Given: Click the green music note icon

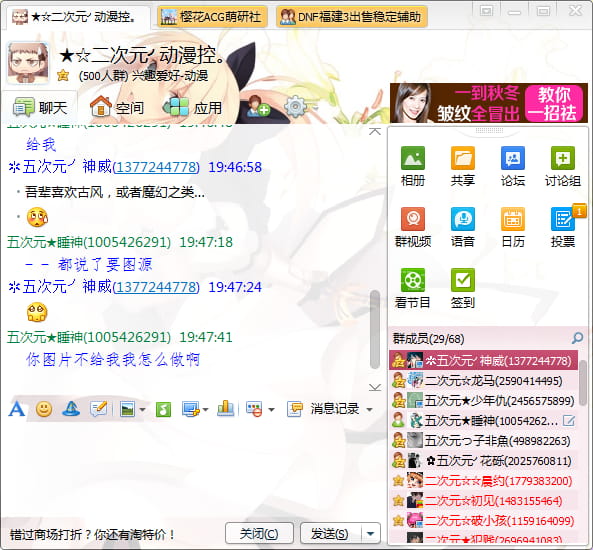Looking at the screenshot, I should pyautogui.click(x=163, y=409).
